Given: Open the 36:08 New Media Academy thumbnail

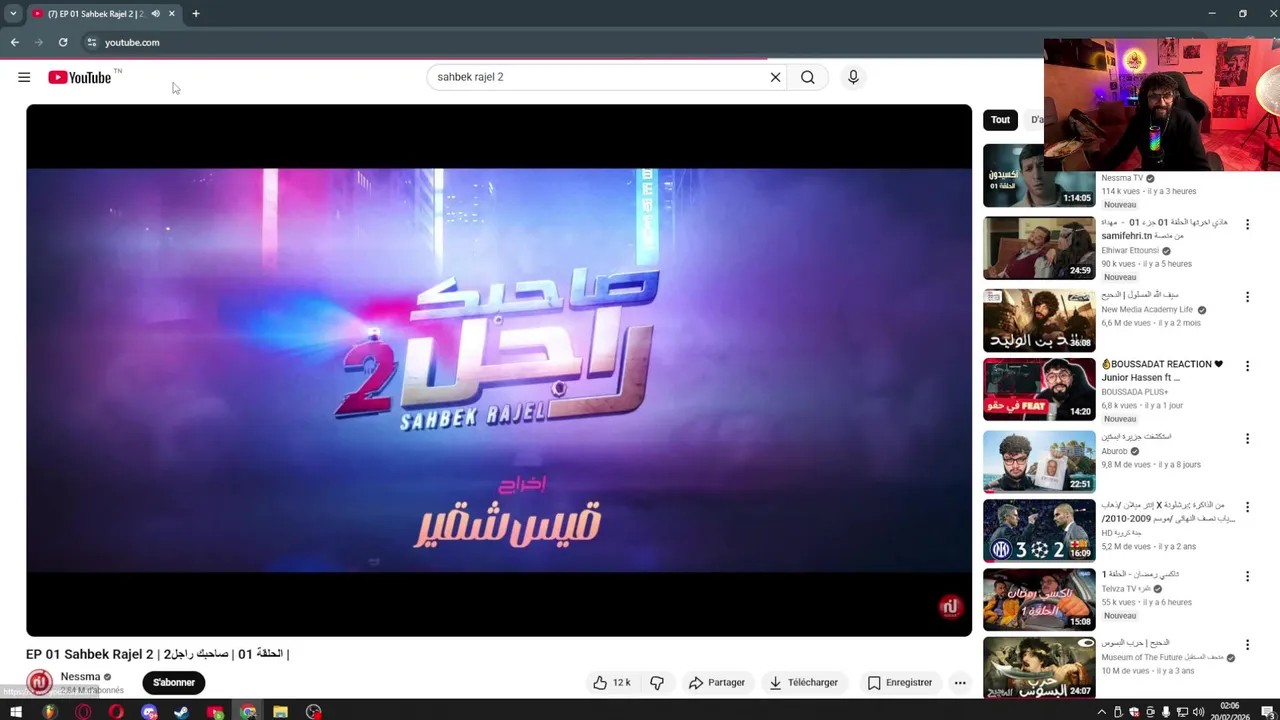Looking at the screenshot, I should (x=1039, y=320).
